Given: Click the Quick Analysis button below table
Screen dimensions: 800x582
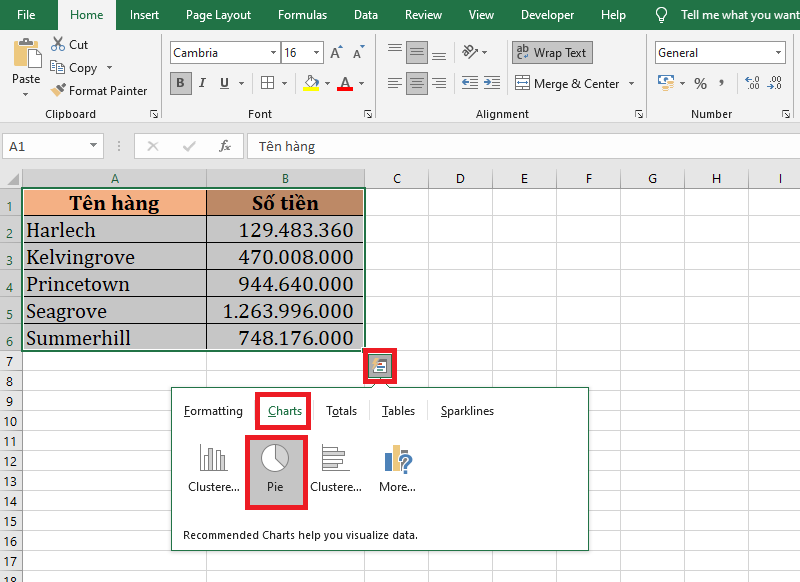Looking at the screenshot, I should pyautogui.click(x=380, y=366).
